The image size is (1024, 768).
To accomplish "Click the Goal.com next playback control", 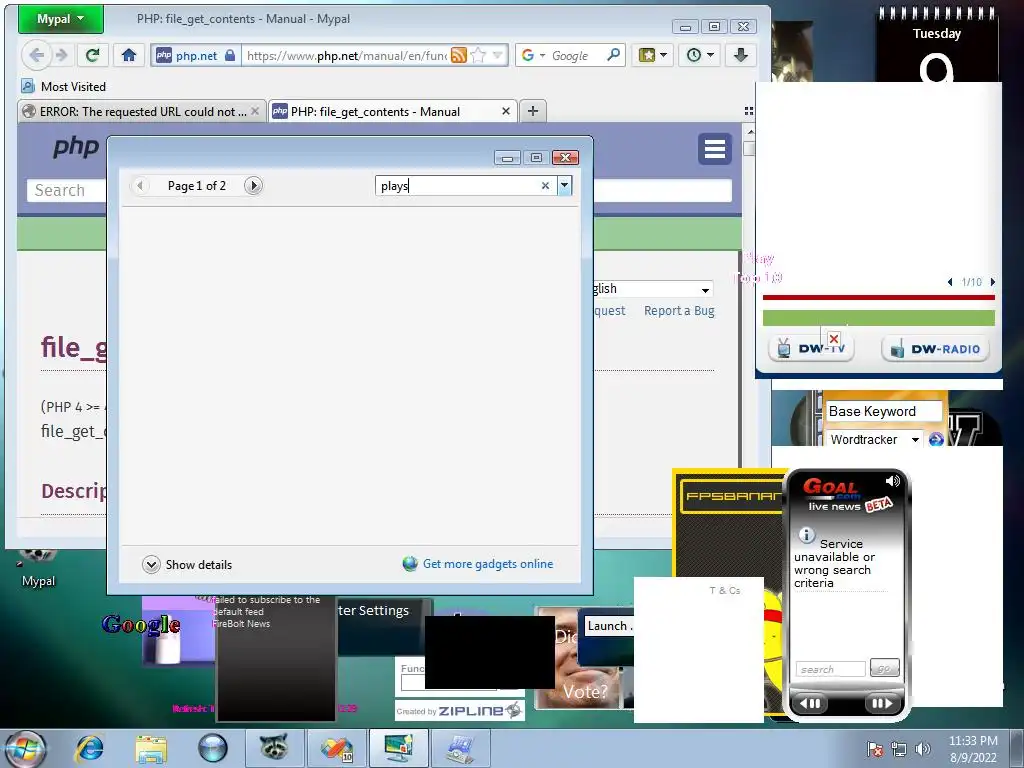I will pyautogui.click(x=882, y=703).
